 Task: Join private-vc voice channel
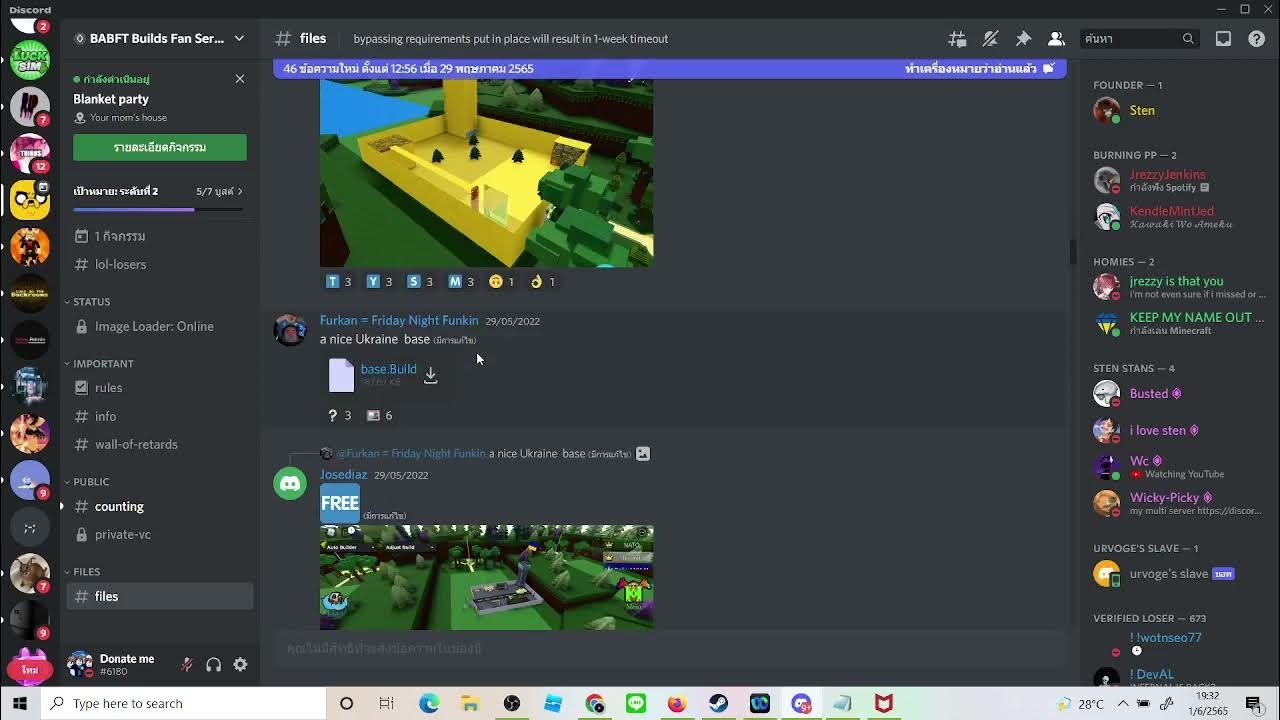160,534
